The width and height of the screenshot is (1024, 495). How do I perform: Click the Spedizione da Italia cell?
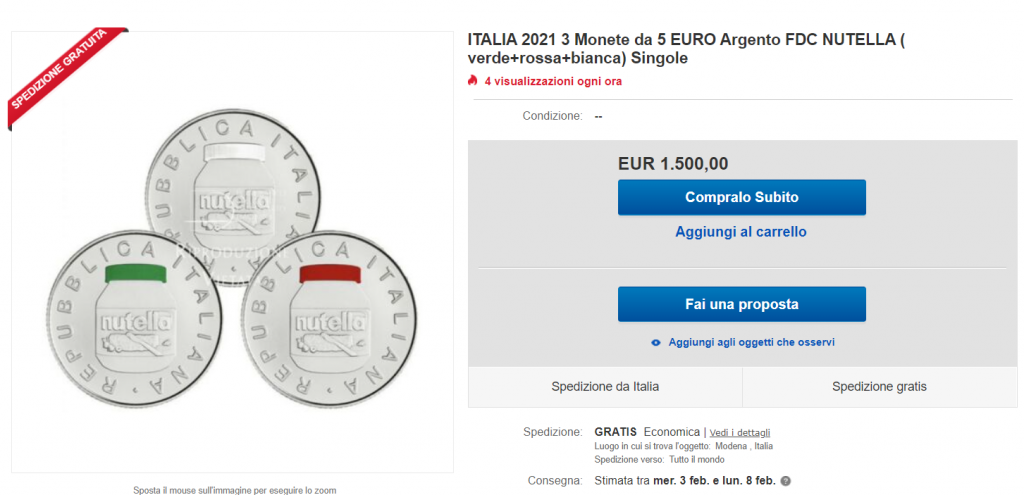(605, 386)
